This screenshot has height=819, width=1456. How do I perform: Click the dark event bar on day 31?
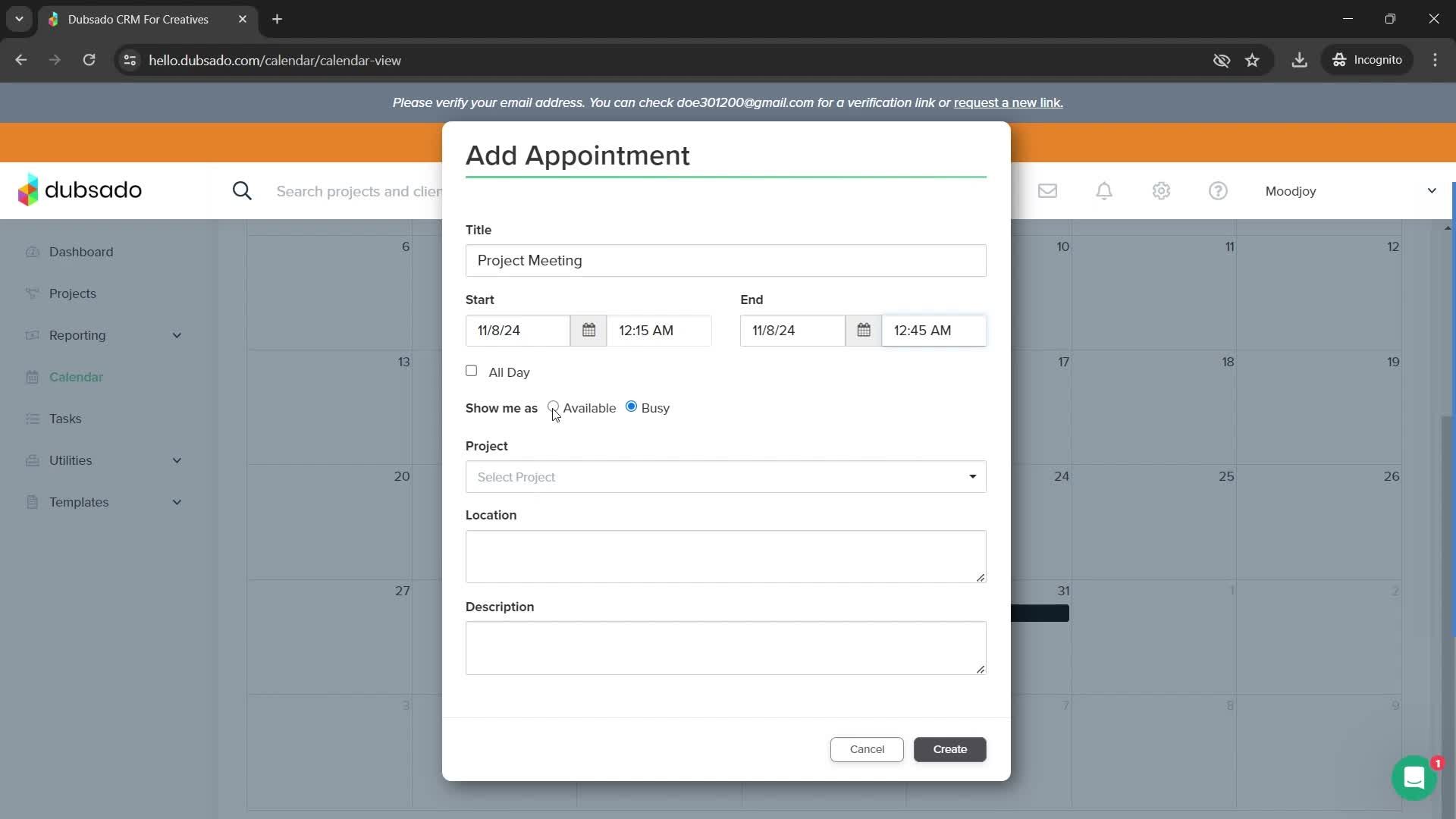click(1040, 613)
